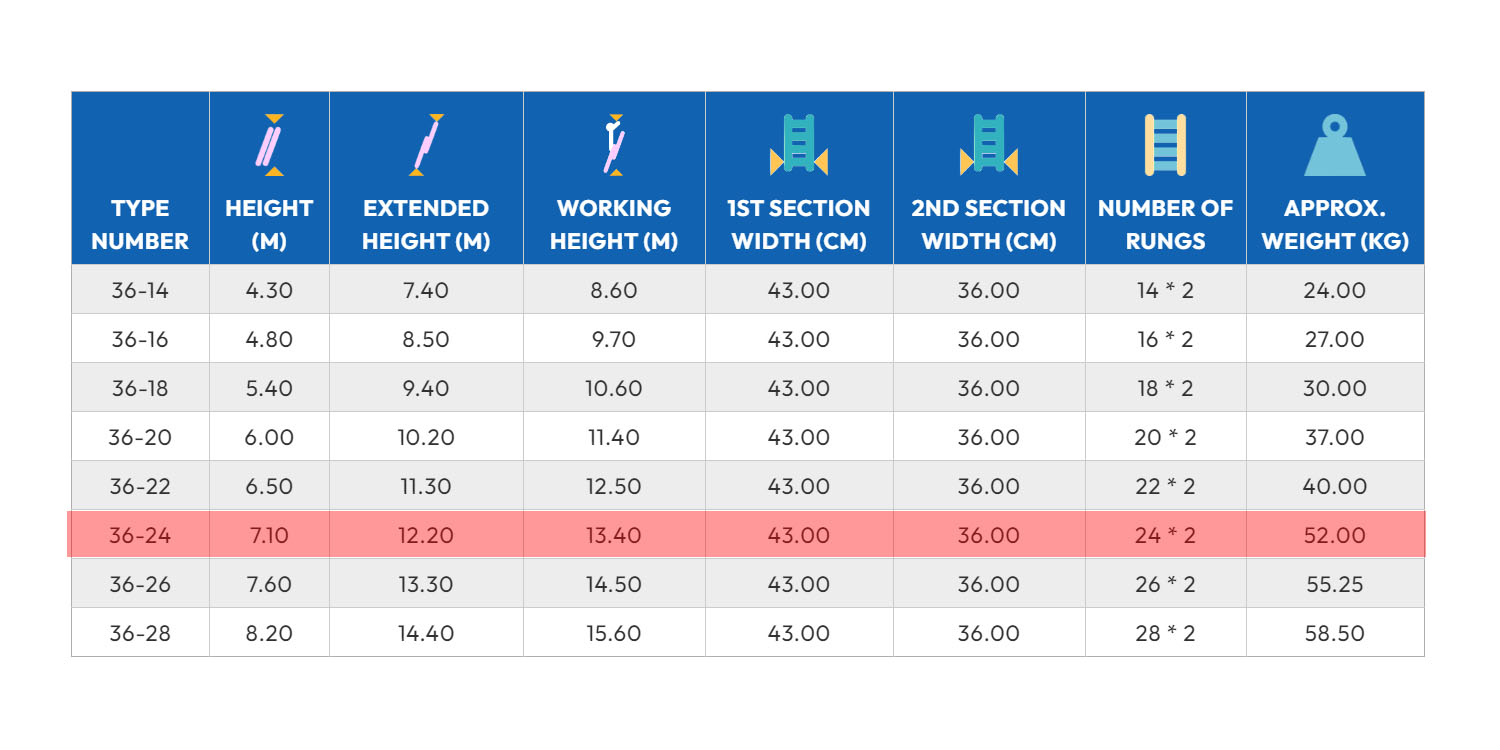
Task: Click the highlighted 36-24 type cell
Action: [x=140, y=535]
